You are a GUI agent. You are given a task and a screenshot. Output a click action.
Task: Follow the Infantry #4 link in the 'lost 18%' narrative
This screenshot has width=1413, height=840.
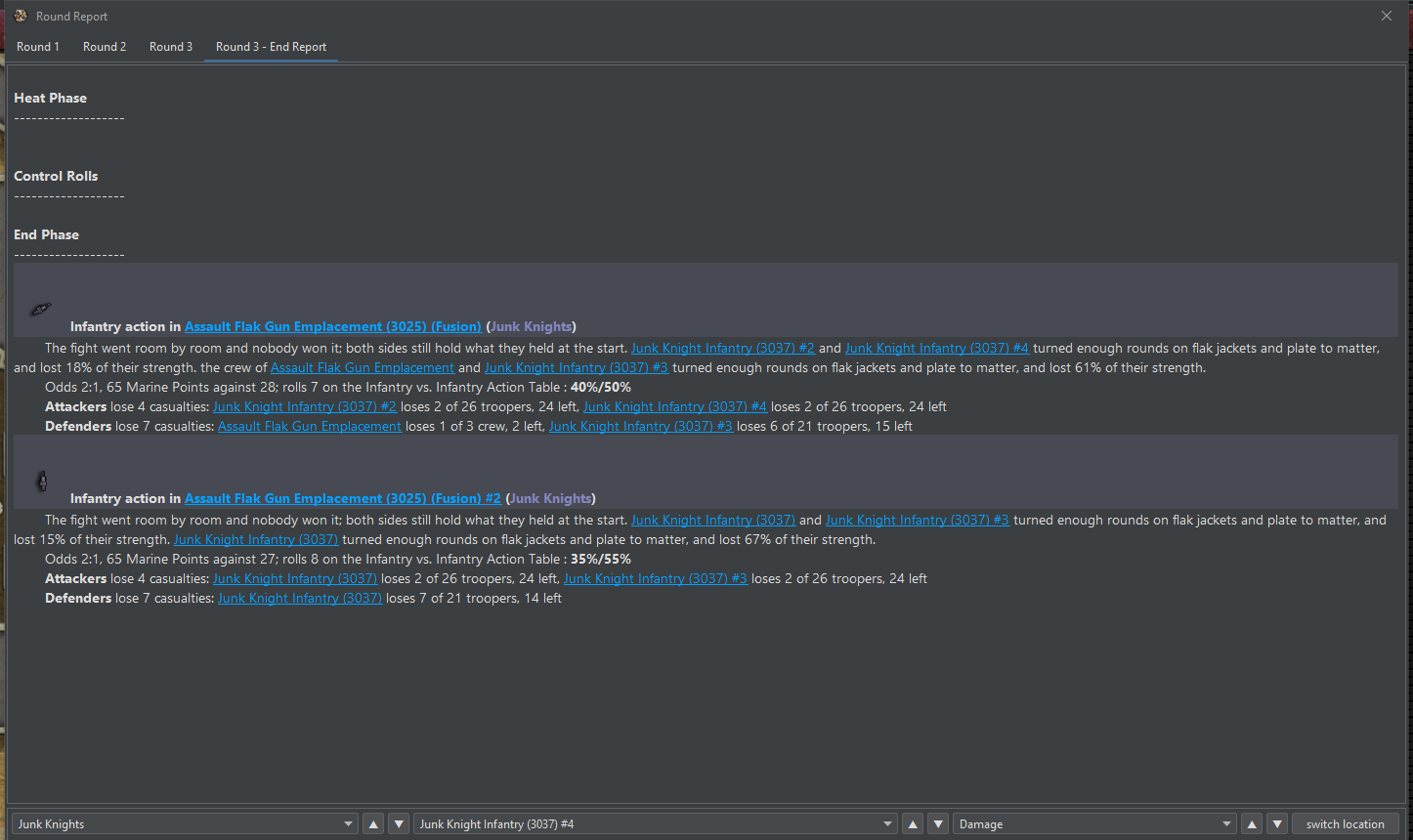pyautogui.click(x=937, y=349)
